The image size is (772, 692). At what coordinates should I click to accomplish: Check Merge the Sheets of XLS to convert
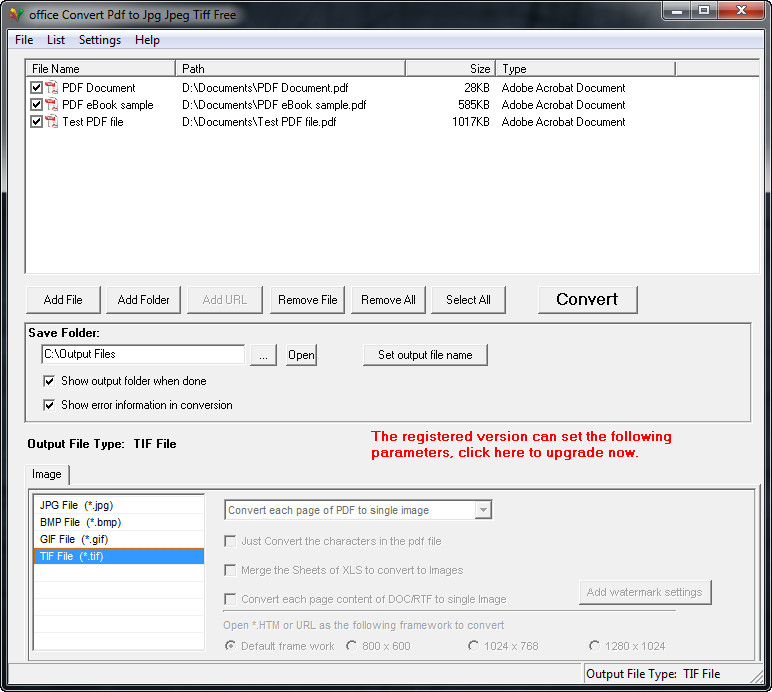coord(229,570)
